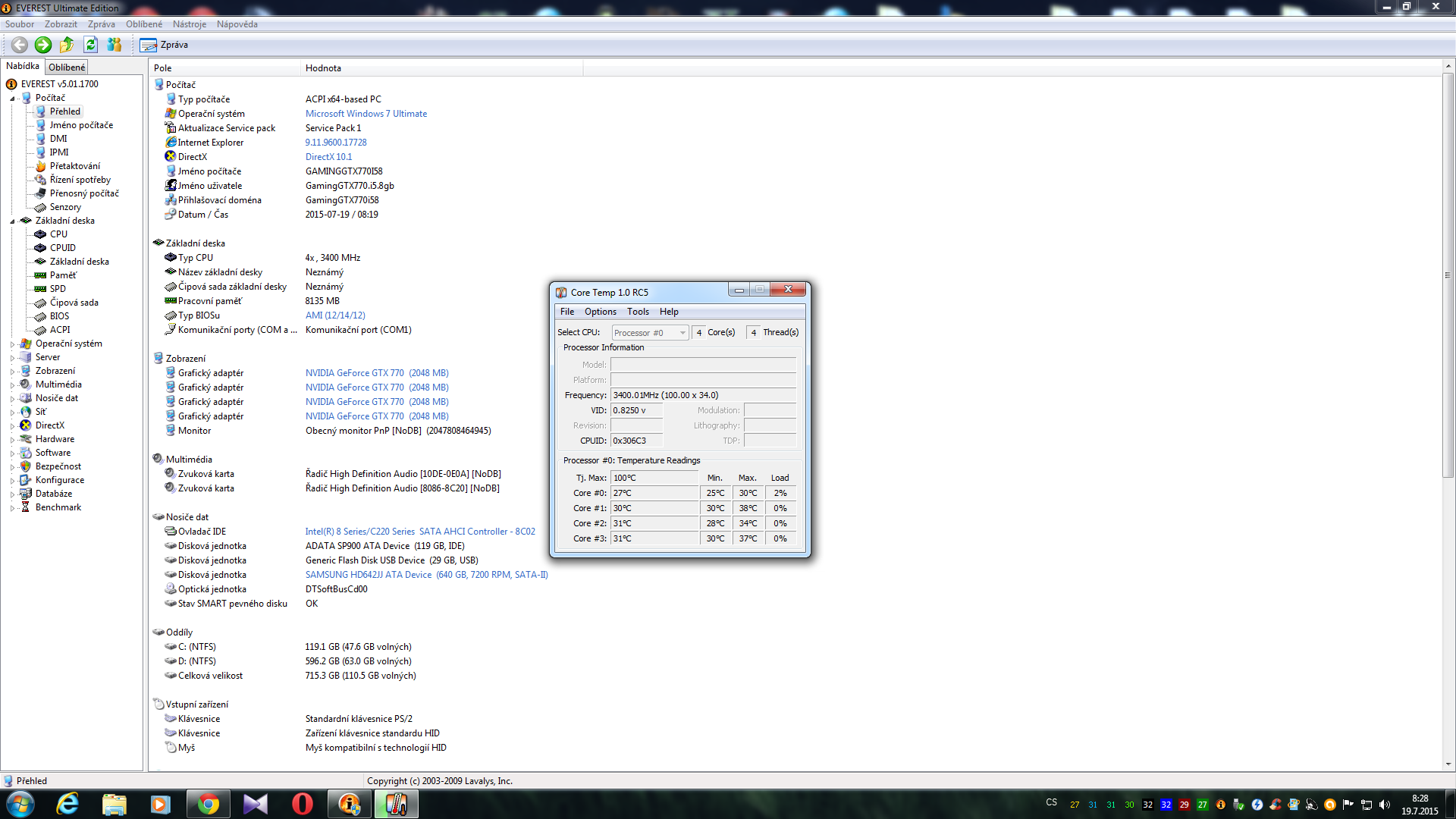Collapse the Základní deska tree node
The image size is (1456, 819).
coord(12,221)
